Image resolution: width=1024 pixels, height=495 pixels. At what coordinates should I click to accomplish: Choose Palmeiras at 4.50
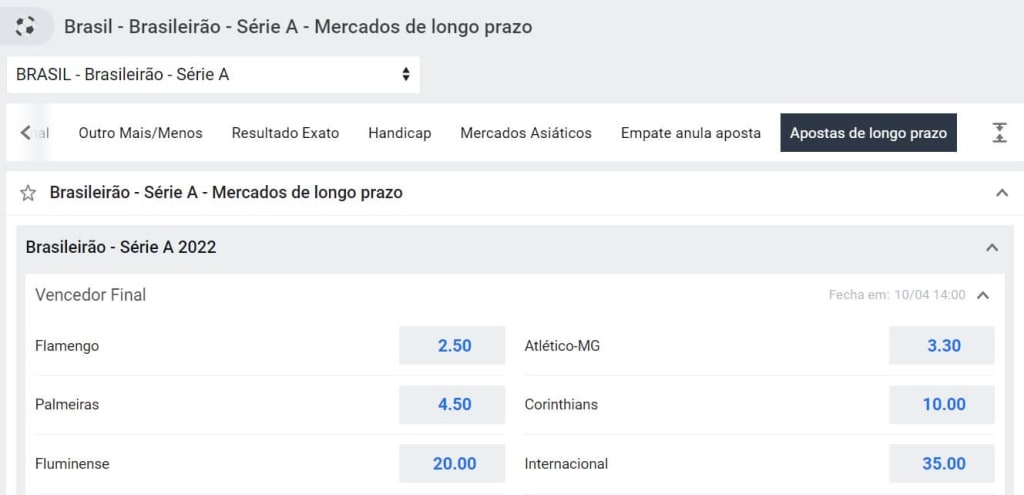(452, 404)
